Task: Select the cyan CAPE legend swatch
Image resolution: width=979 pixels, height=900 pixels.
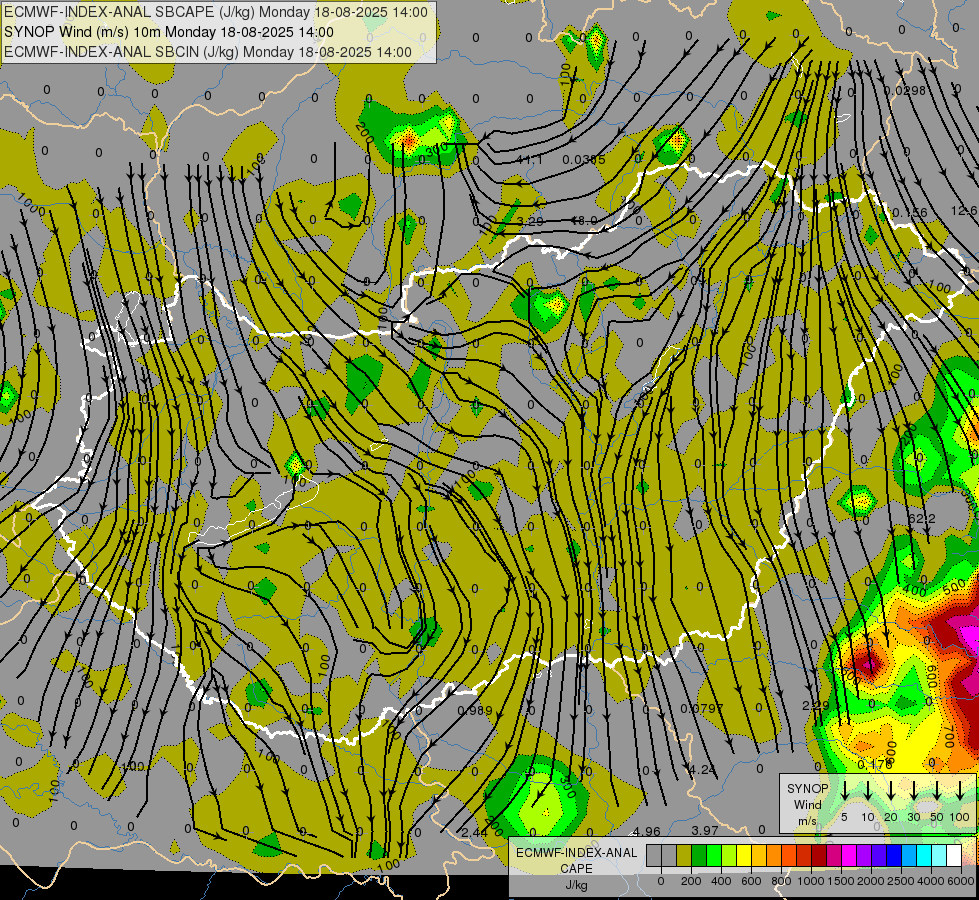Action: tap(924, 855)
